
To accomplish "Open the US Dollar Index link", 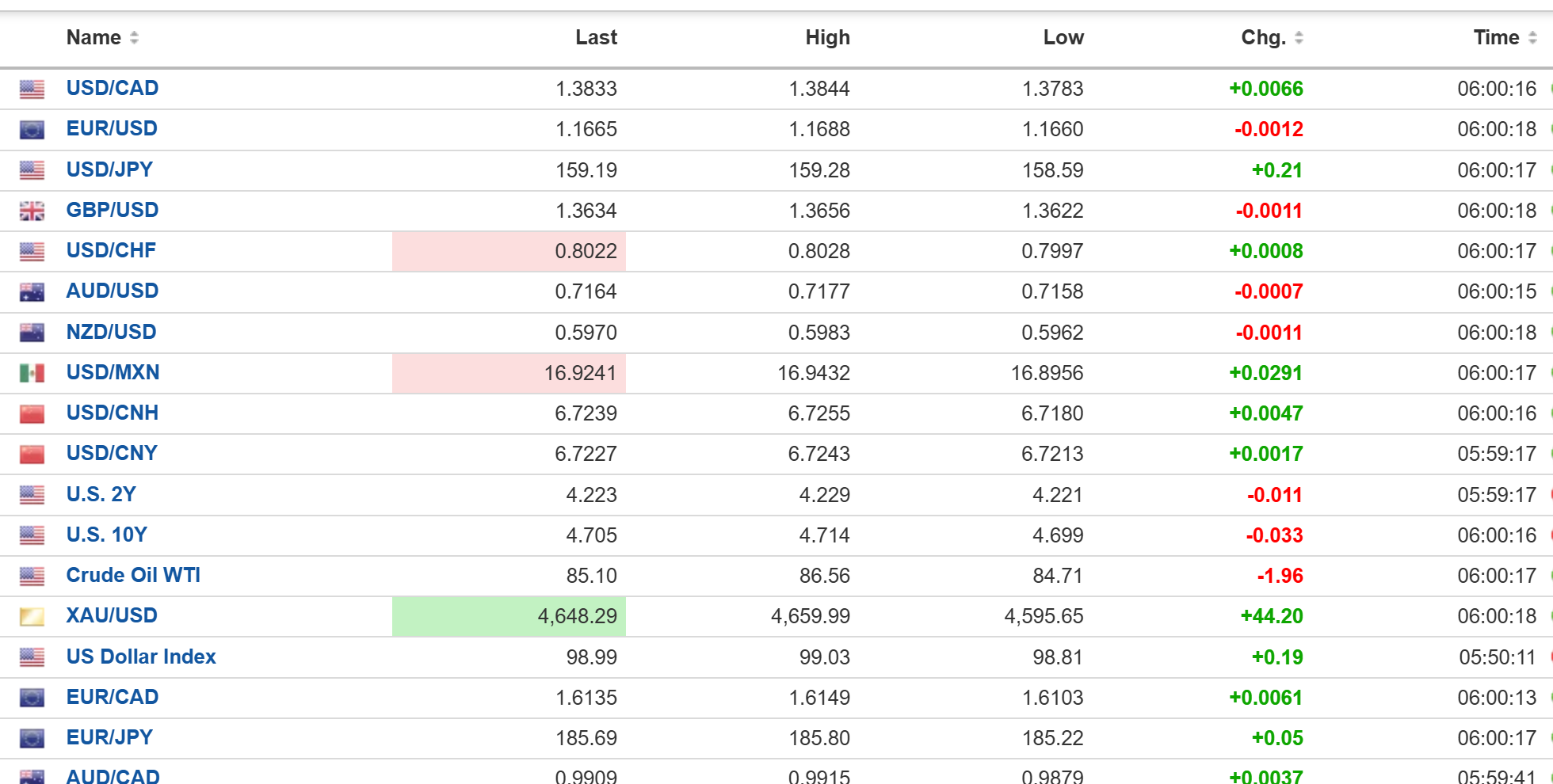I will [141, 657].
